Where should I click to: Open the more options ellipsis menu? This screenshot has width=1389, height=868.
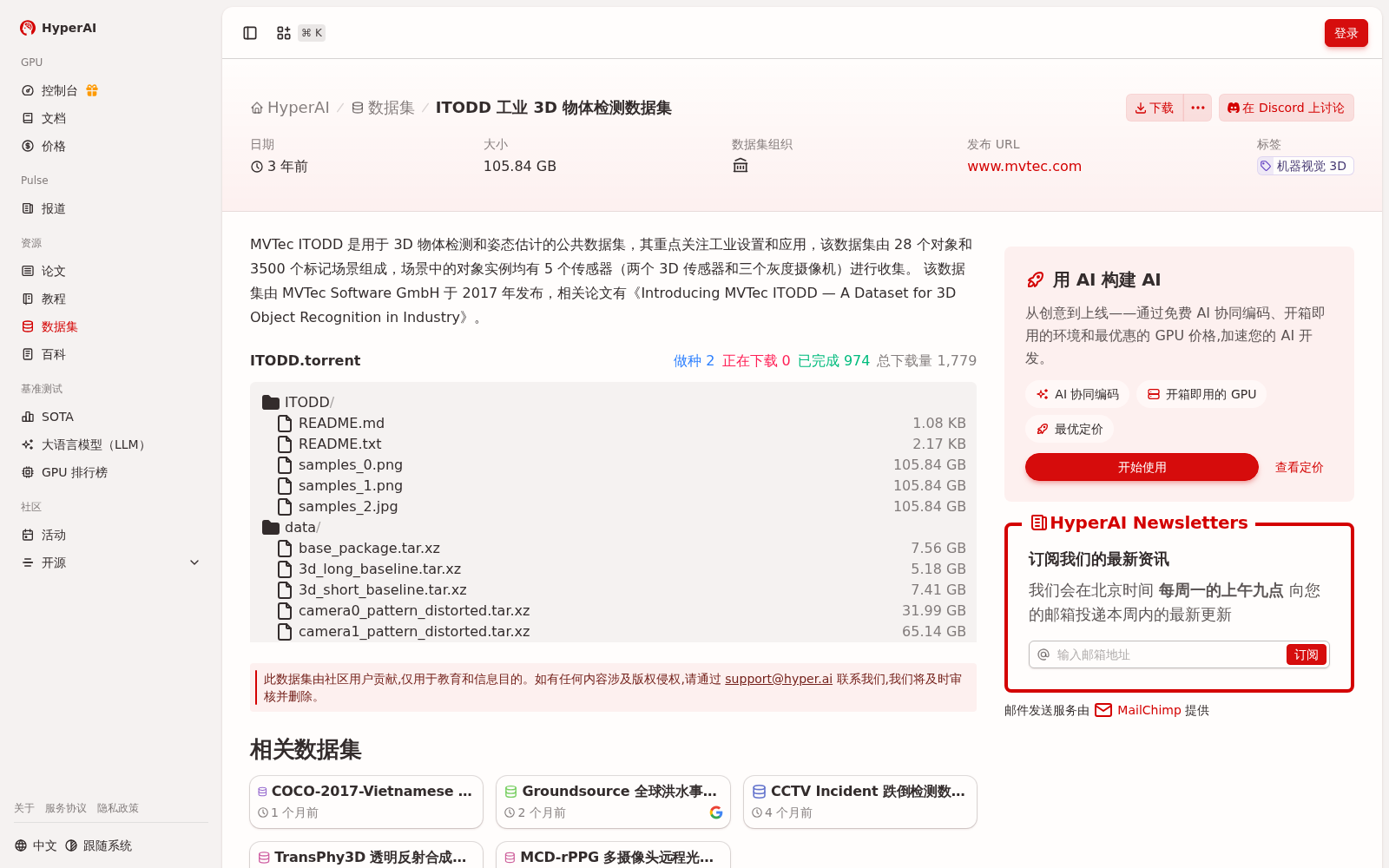(x=1198, y=108)
